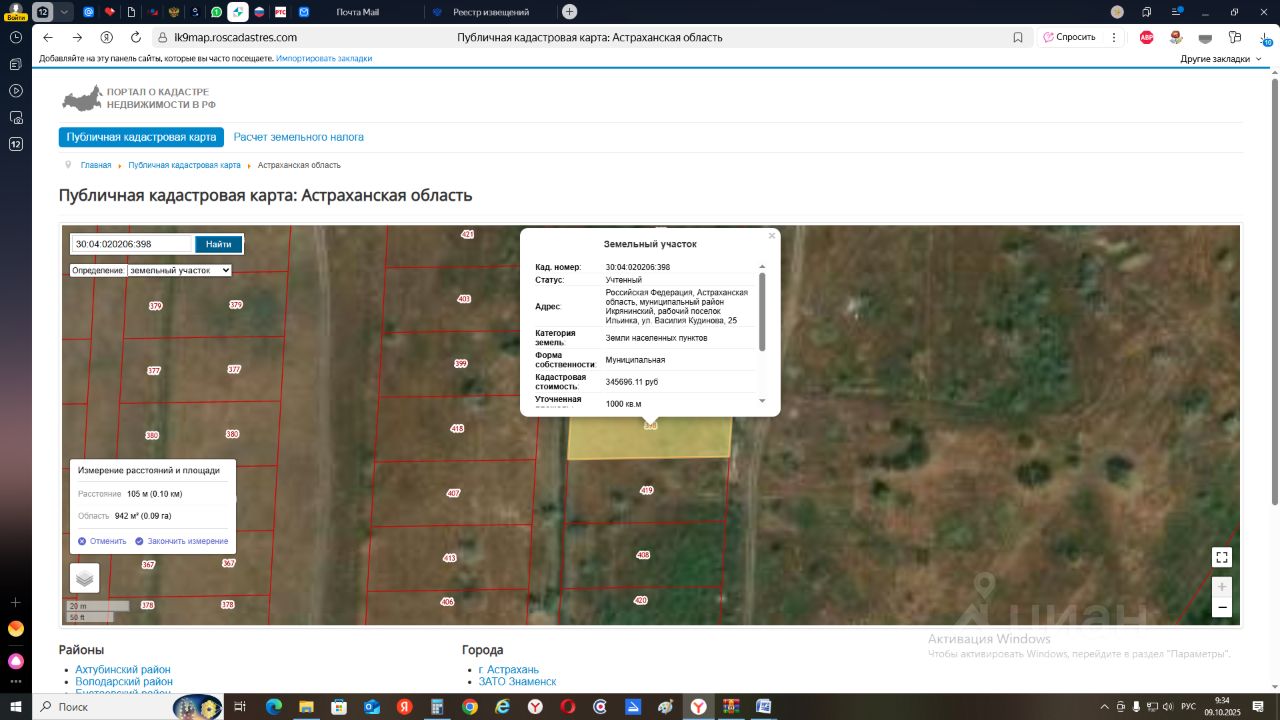The height and width of the screenshot is (720, 1280).
Task: Show hidden system tray icons
Action: [x=1104, y=707]
